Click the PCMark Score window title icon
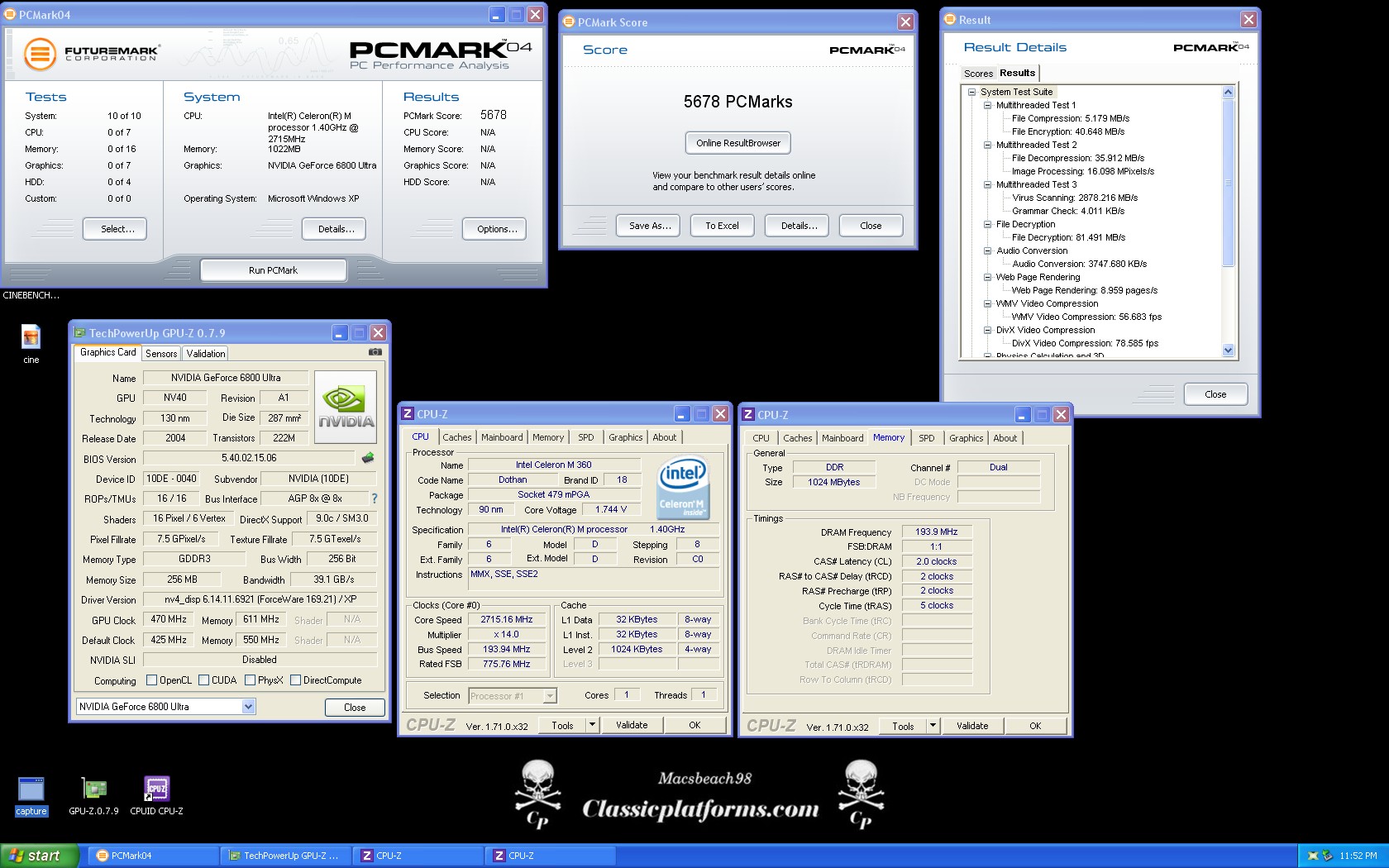 [x=569, y=21]
